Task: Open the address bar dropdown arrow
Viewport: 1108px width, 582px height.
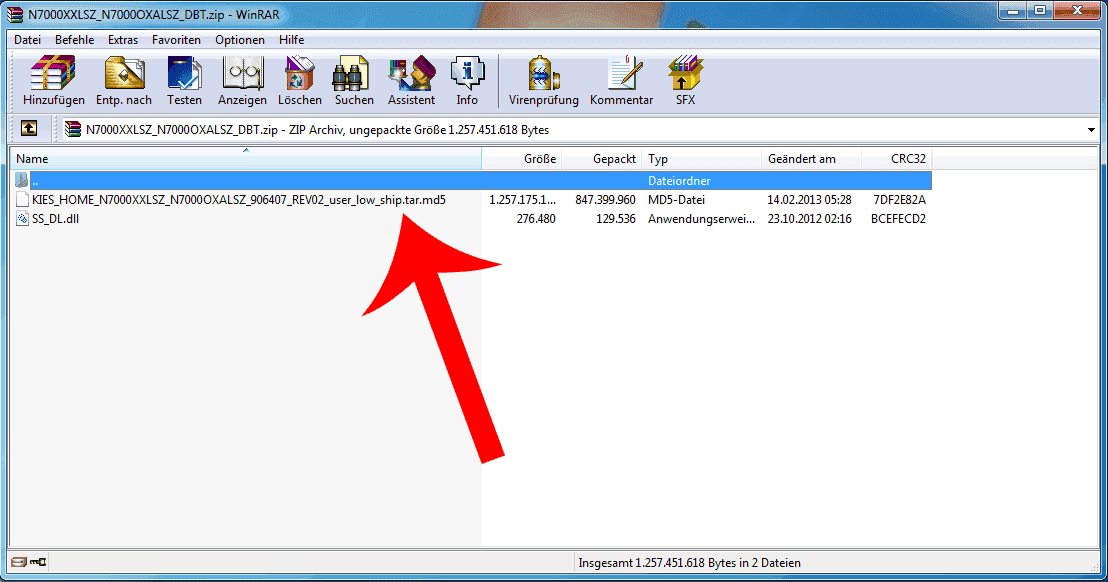Action: pyautogui.click(x=1091, y=130)
